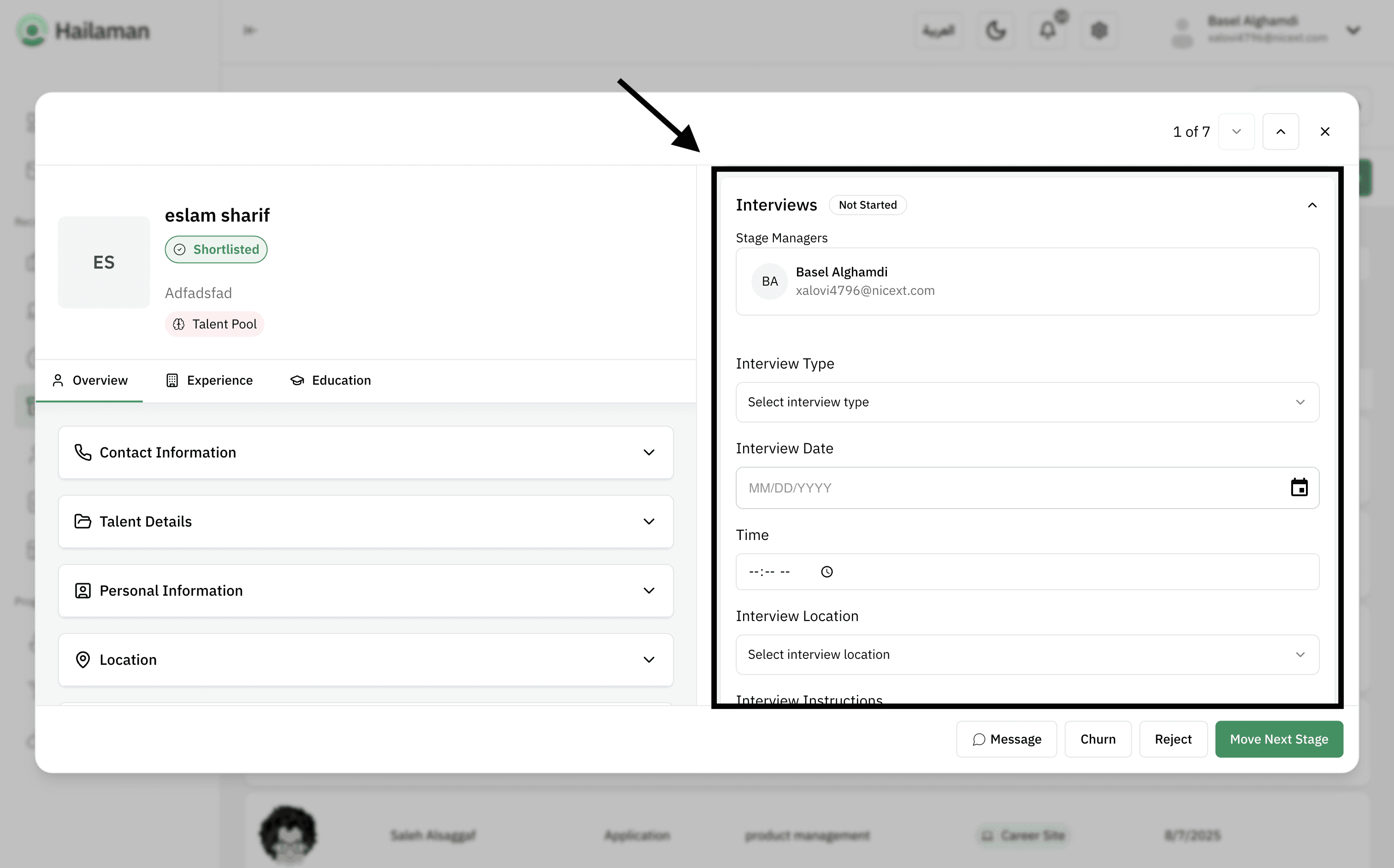
Task: Expand the Contact Information section
Action: (x=365, y=452)
